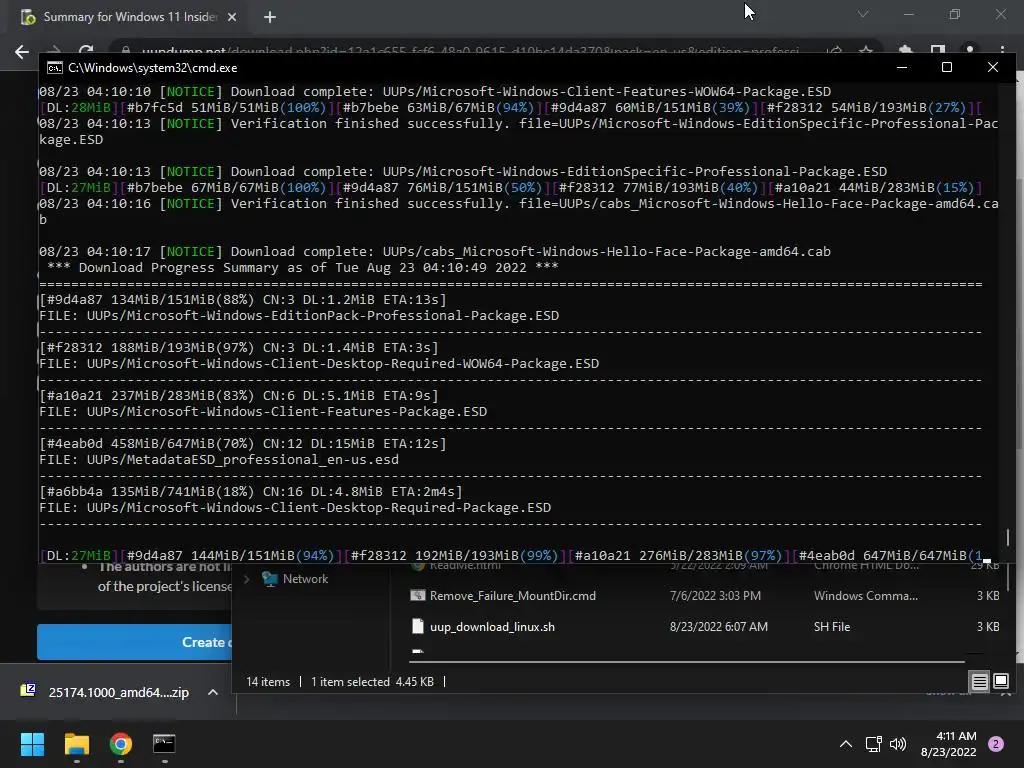Click the uup_download_linux.sh file icon
The height and width of the screenshot is (768, 1024).
click(x=418, y=627)
